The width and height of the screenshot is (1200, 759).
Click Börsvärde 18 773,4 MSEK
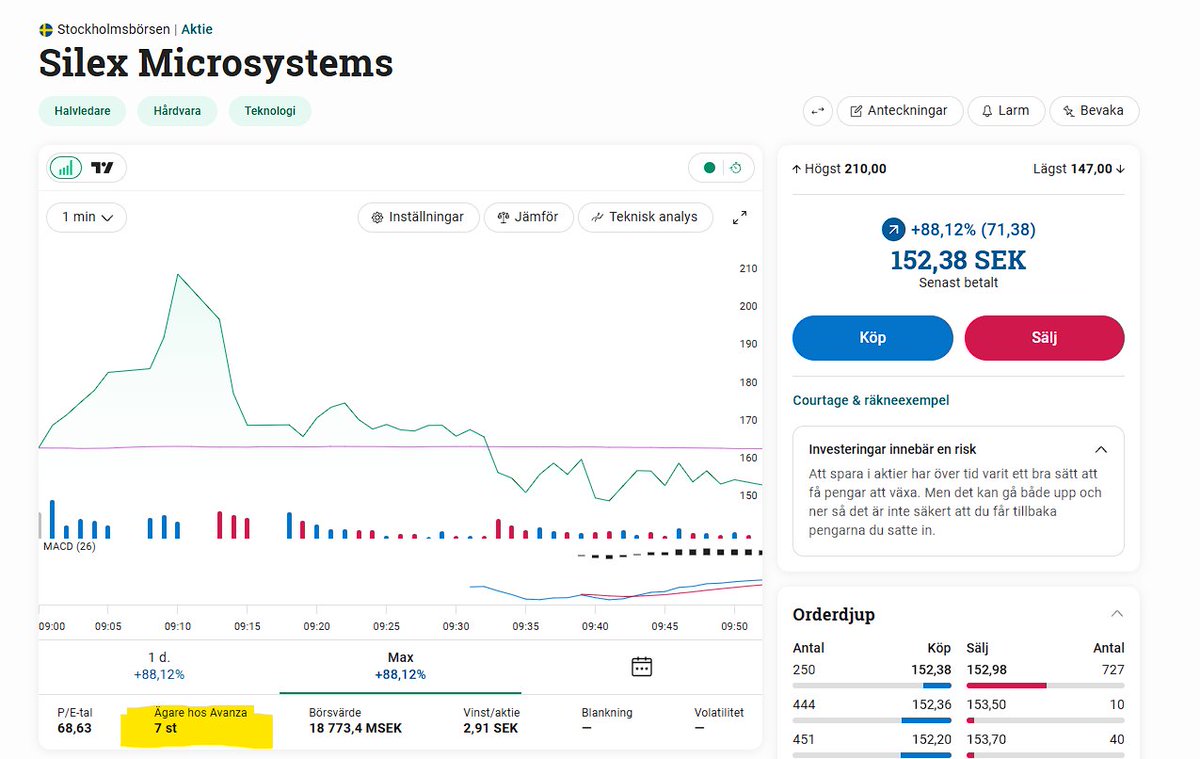pyautogui.click(x=355, y=720)
